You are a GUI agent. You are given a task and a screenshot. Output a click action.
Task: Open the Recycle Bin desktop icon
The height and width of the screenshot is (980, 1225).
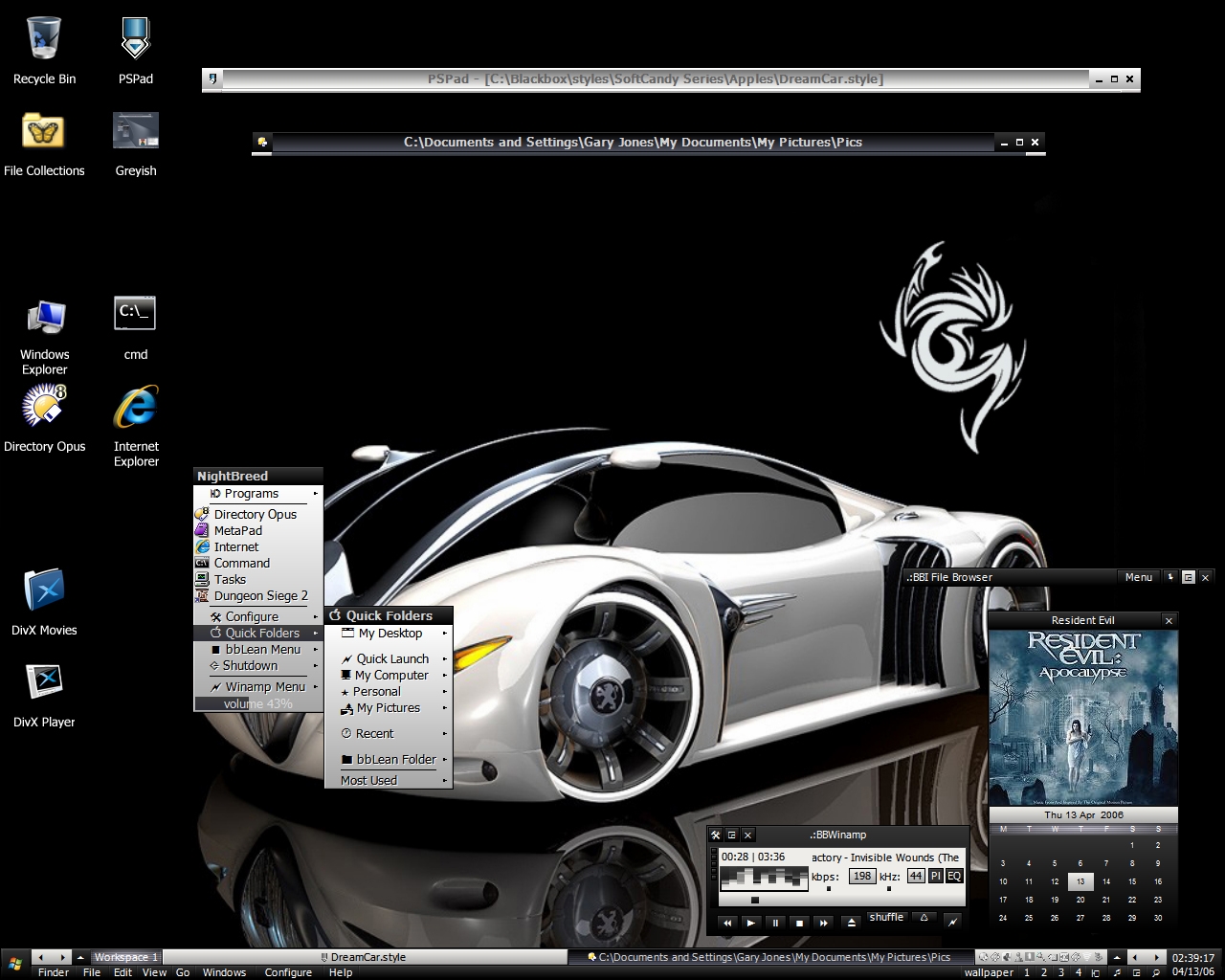[44, 52]
